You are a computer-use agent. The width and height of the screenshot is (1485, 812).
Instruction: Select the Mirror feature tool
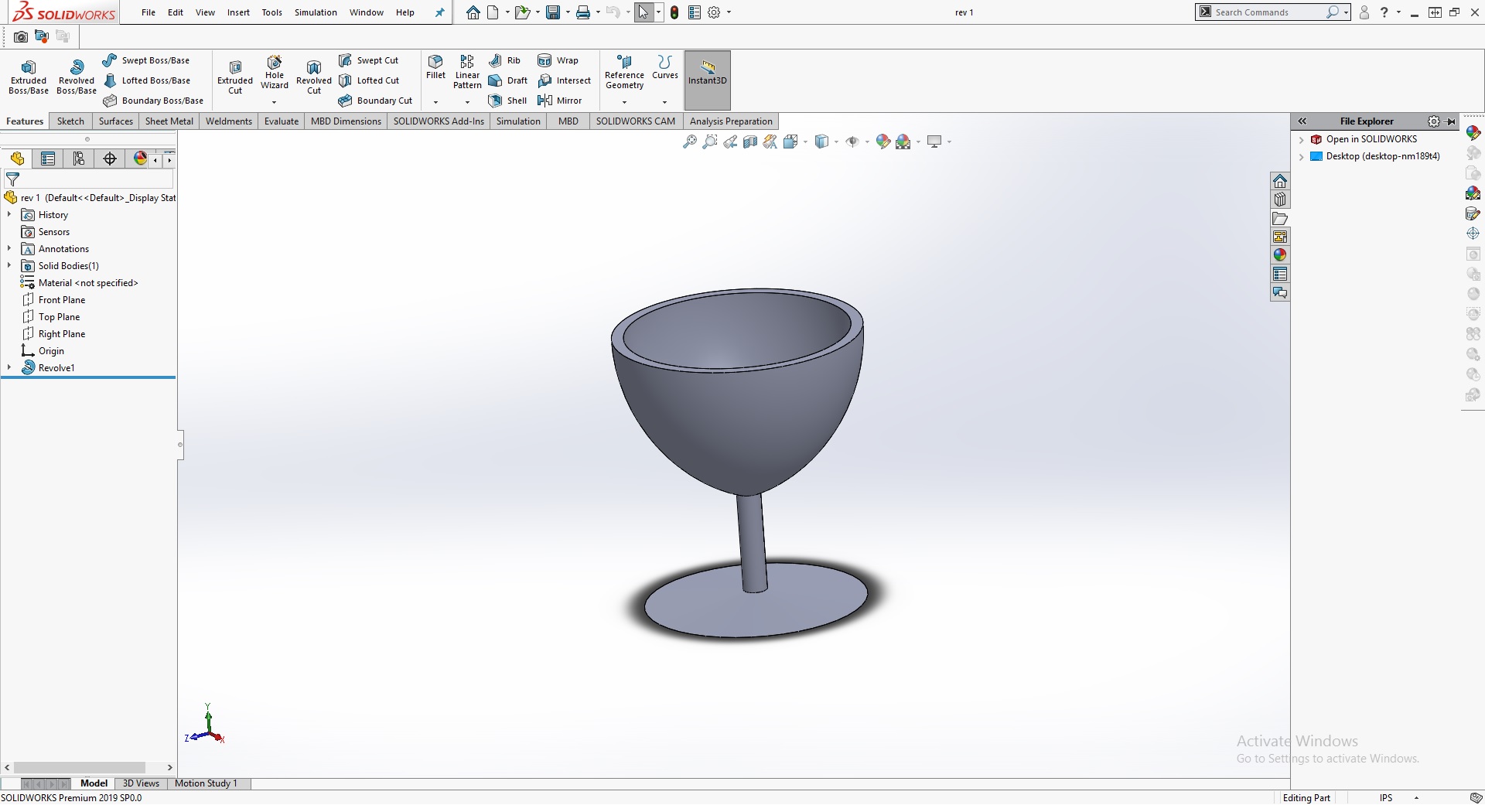pos(559,101)
